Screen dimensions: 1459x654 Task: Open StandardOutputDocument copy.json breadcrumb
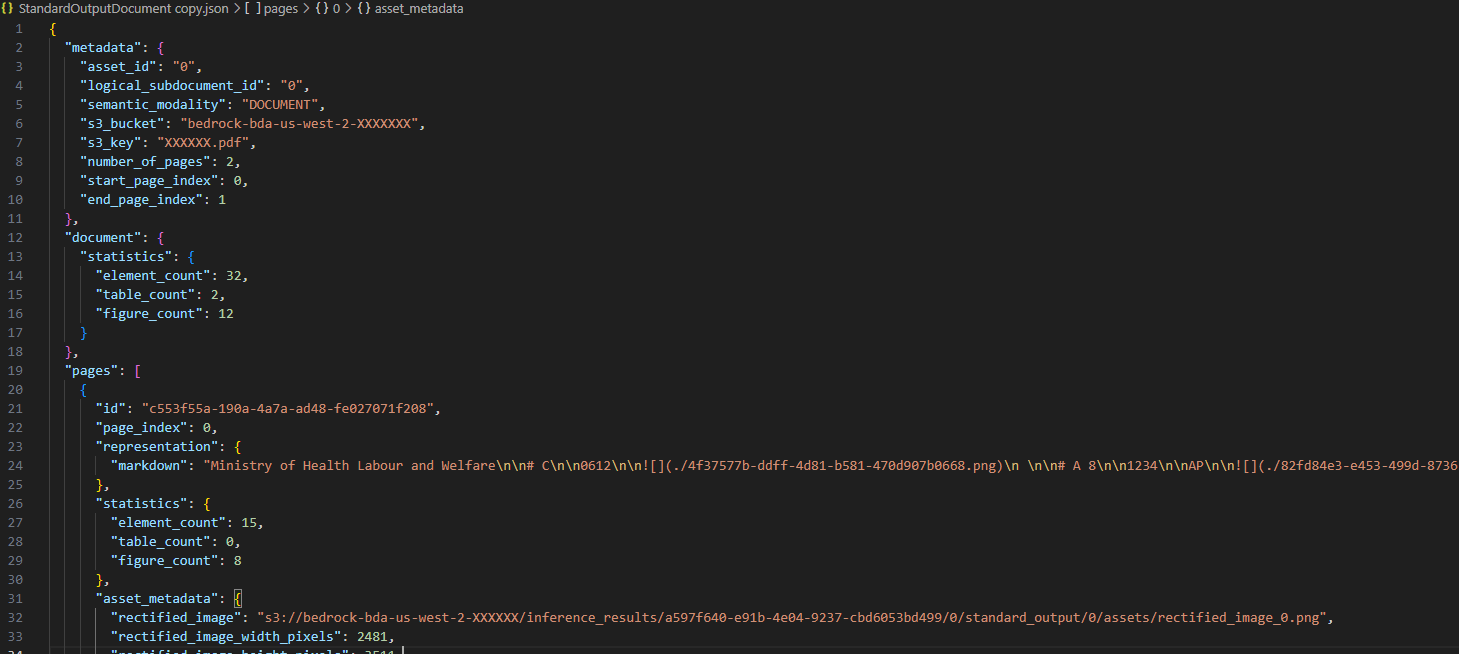pyautogui.click(x=124, y=8)
